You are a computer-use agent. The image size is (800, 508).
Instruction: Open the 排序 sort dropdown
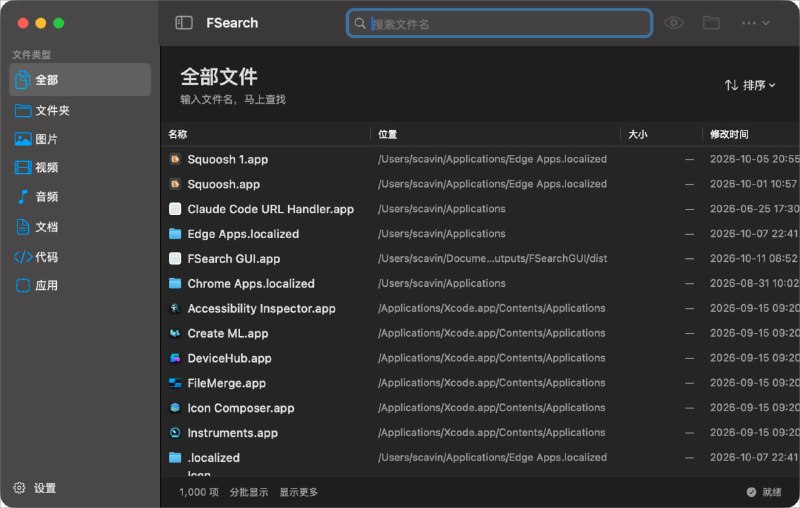pos(750,85)
